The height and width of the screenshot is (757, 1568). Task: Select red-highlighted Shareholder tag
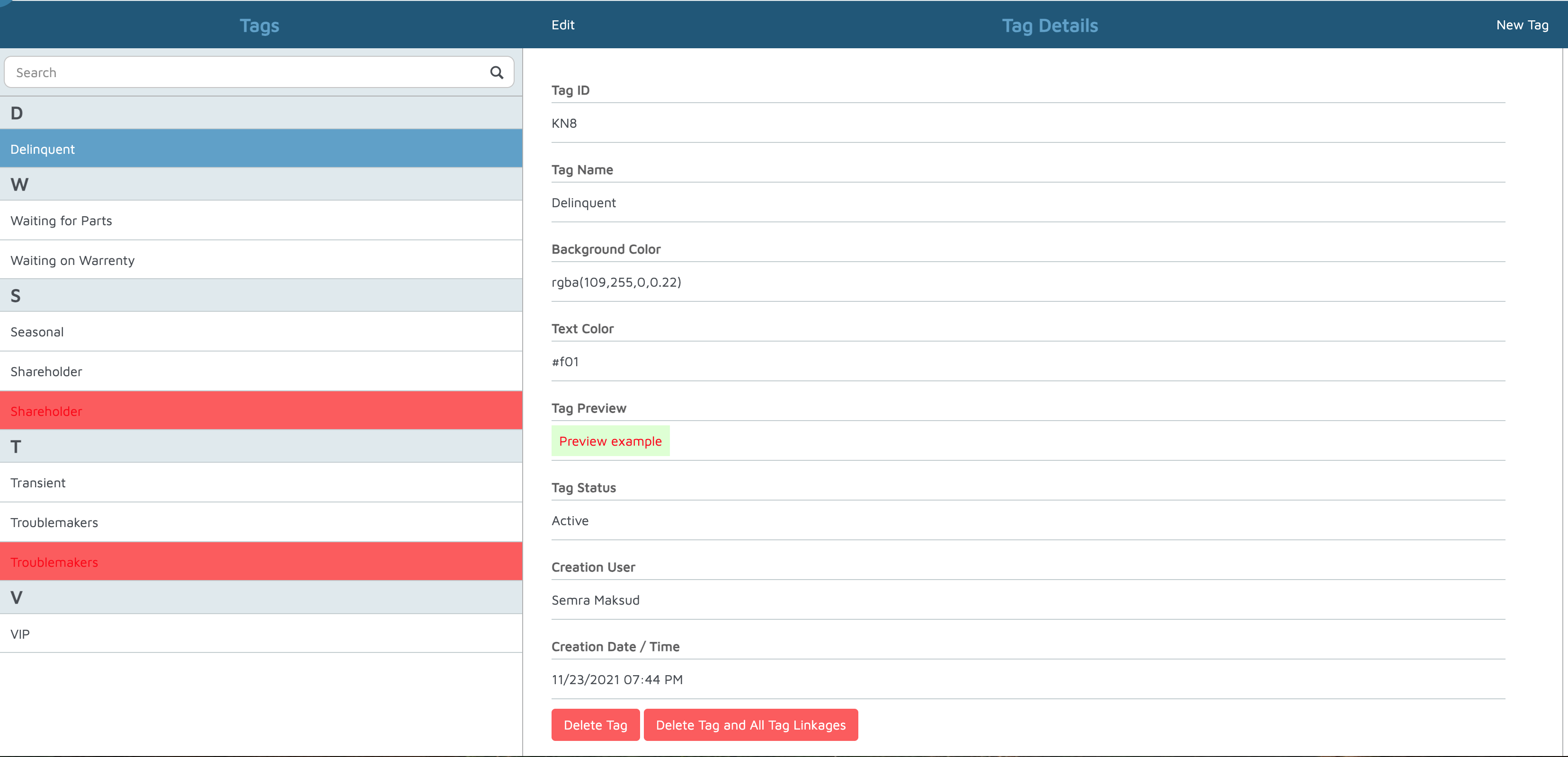click(x=260, y=411)
